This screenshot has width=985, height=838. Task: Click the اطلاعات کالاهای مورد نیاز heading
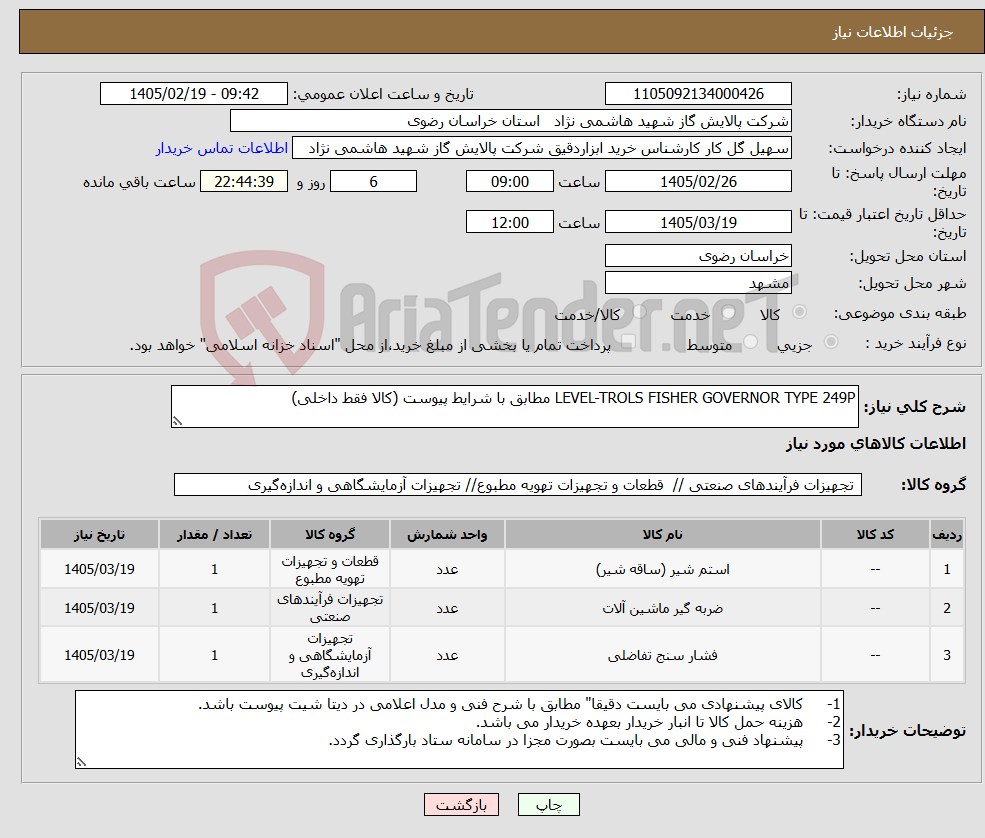click(x=876, y=443)
